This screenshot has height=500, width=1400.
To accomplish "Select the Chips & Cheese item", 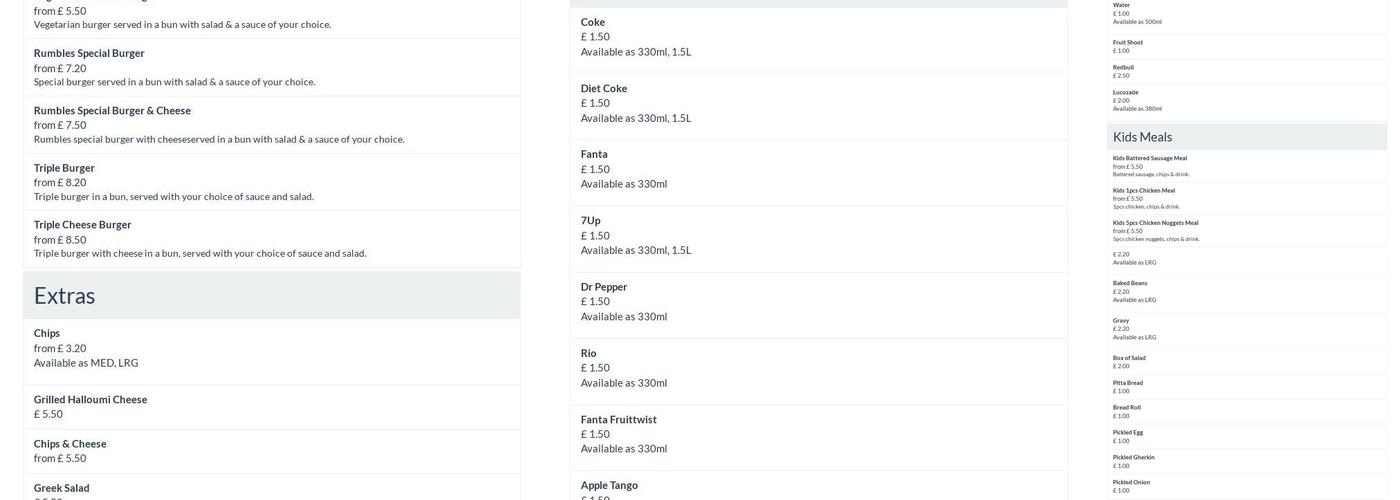I will (70, 444).
